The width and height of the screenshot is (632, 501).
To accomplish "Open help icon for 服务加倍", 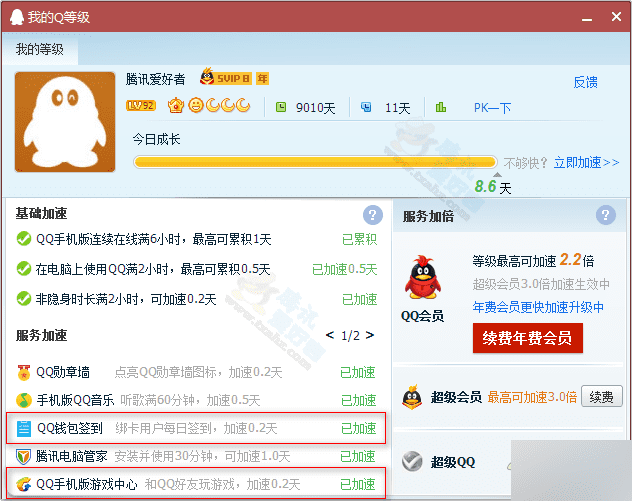I will (x=605, y=215).
